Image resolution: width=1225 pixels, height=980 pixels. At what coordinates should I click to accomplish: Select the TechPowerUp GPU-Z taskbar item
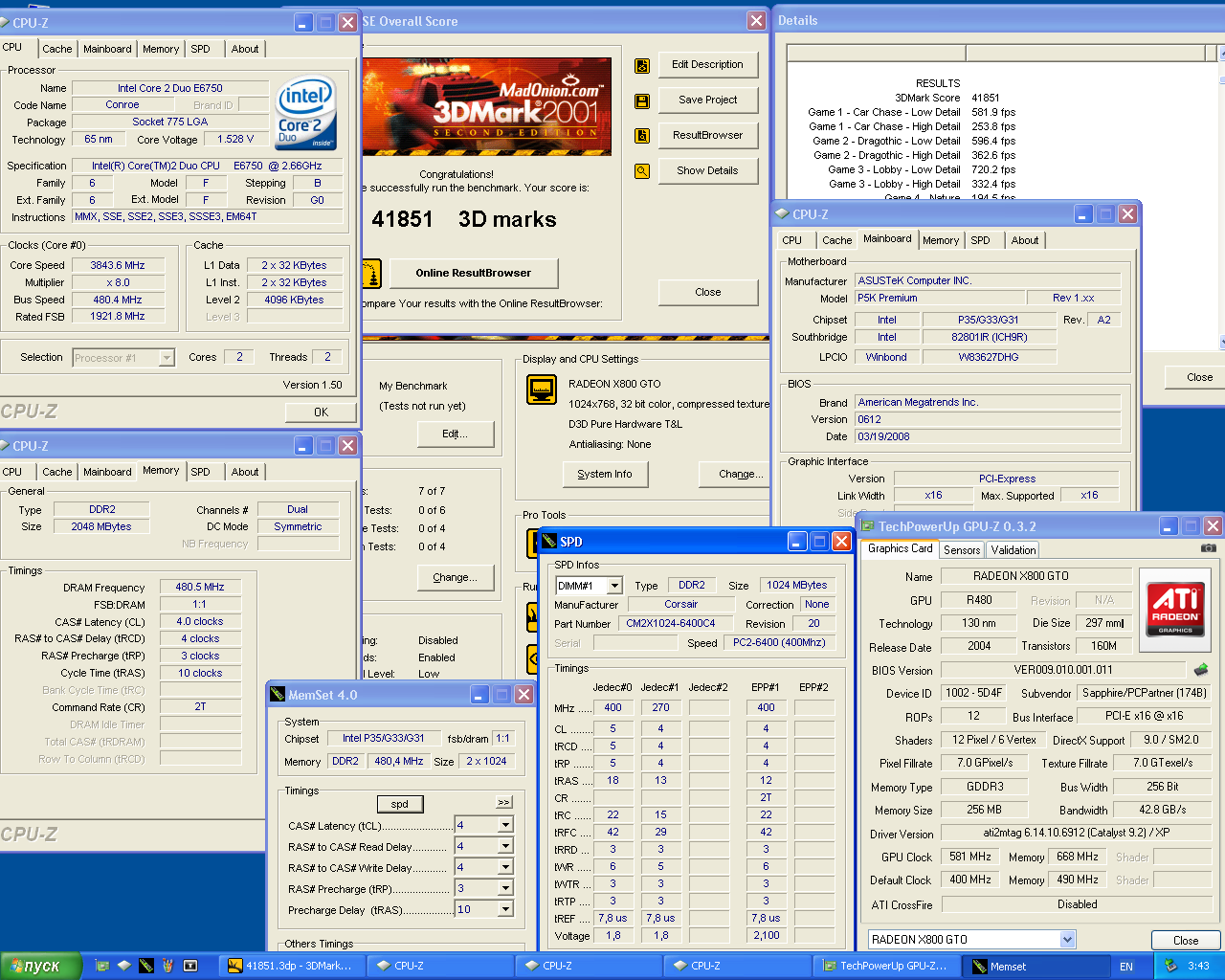[x=885, y=967]
